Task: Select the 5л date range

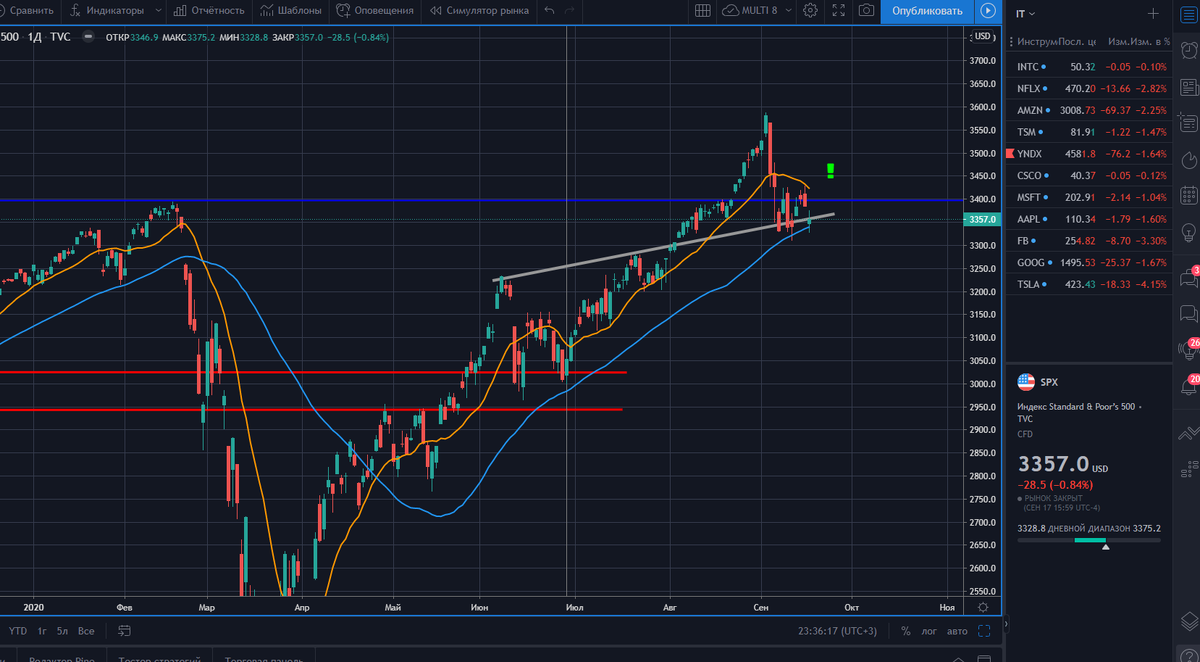Action: pyautogui.click(x=62, y=631)
